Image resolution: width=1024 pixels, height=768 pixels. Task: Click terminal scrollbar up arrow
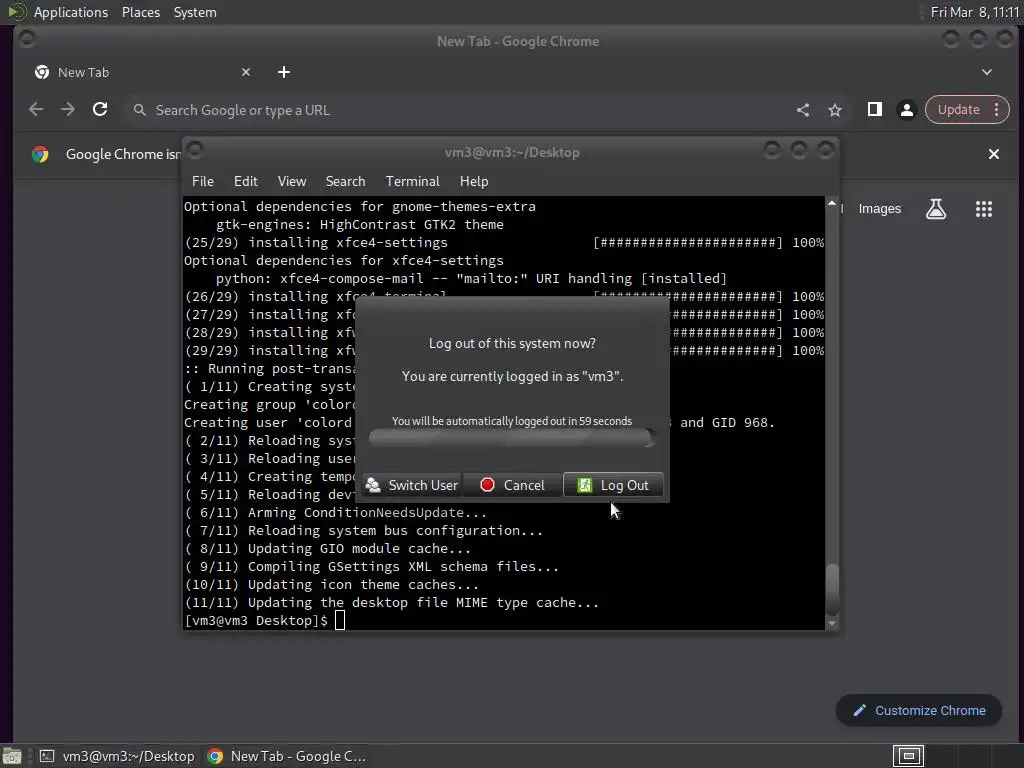(x=832, y=204)
